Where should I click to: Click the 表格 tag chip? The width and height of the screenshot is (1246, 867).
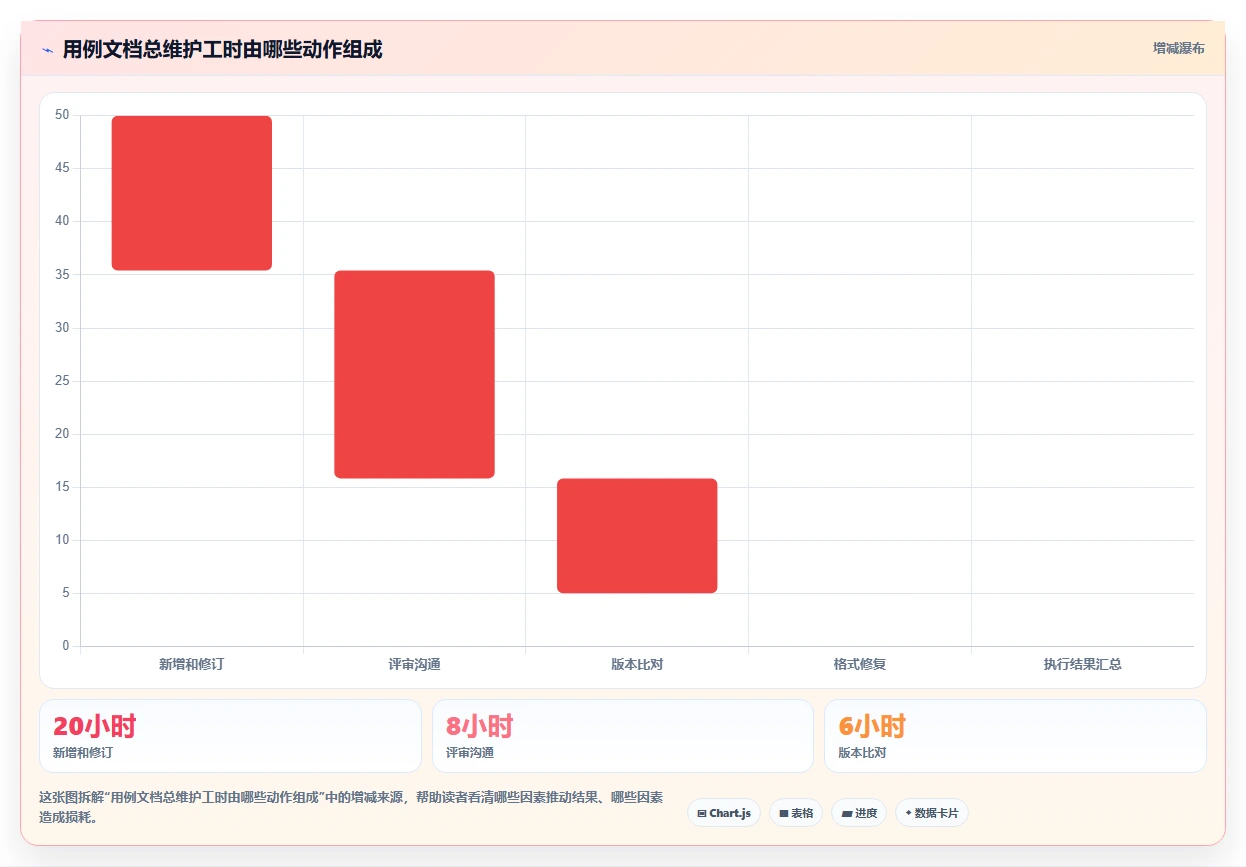(x=796, y=813)
